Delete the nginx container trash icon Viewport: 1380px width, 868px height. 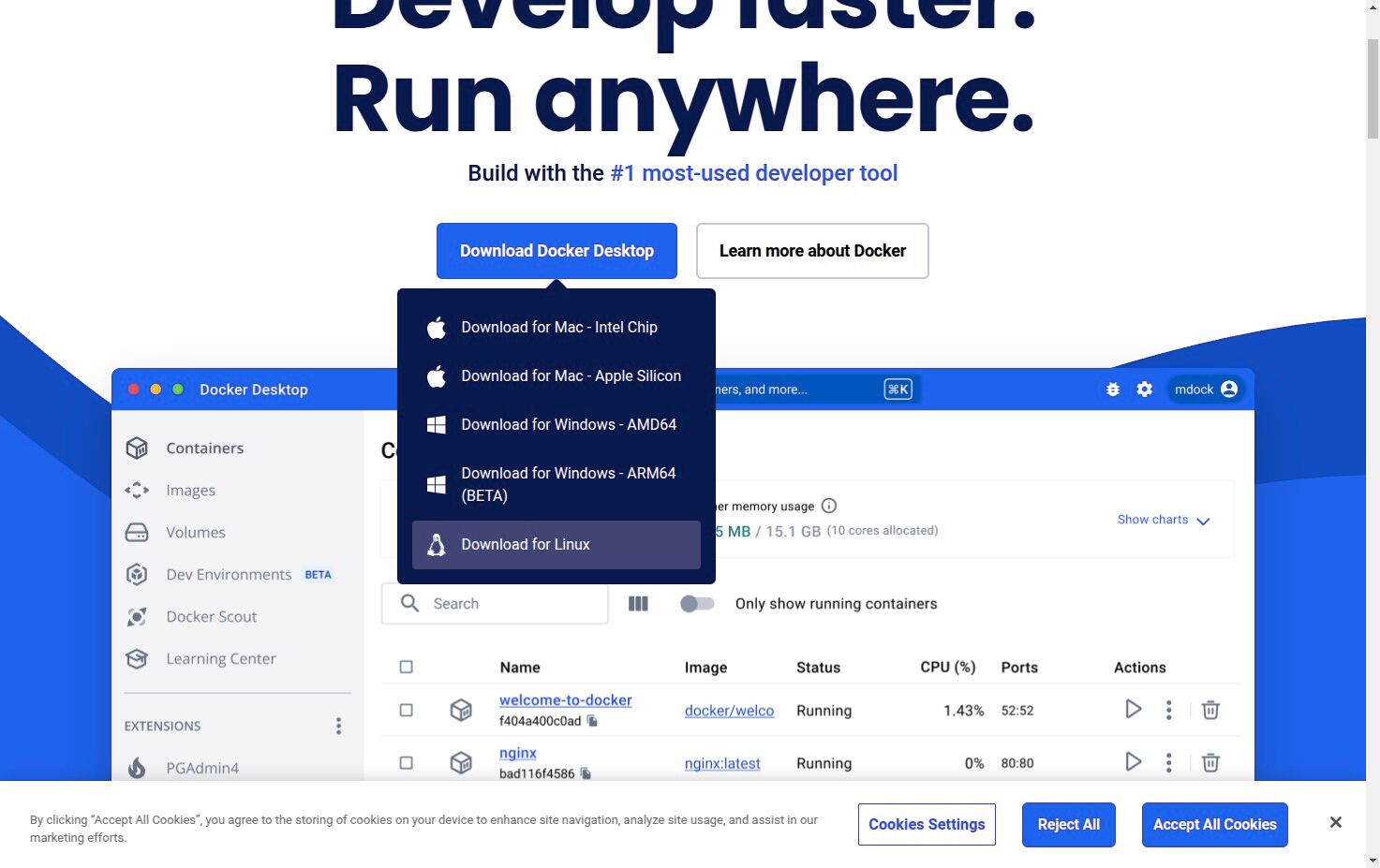pos(1210,762)
